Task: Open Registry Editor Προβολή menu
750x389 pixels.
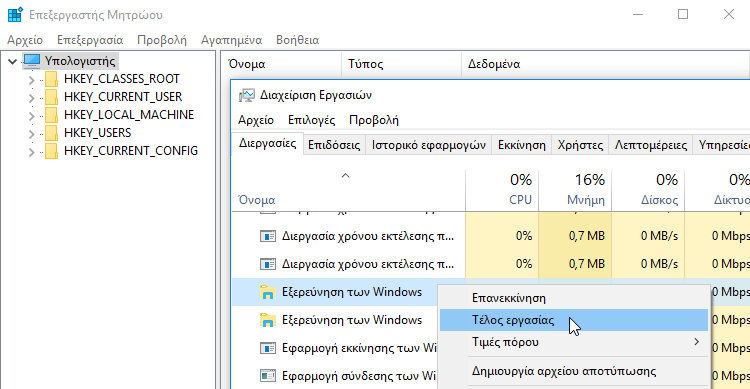Action: click(162, 40)
